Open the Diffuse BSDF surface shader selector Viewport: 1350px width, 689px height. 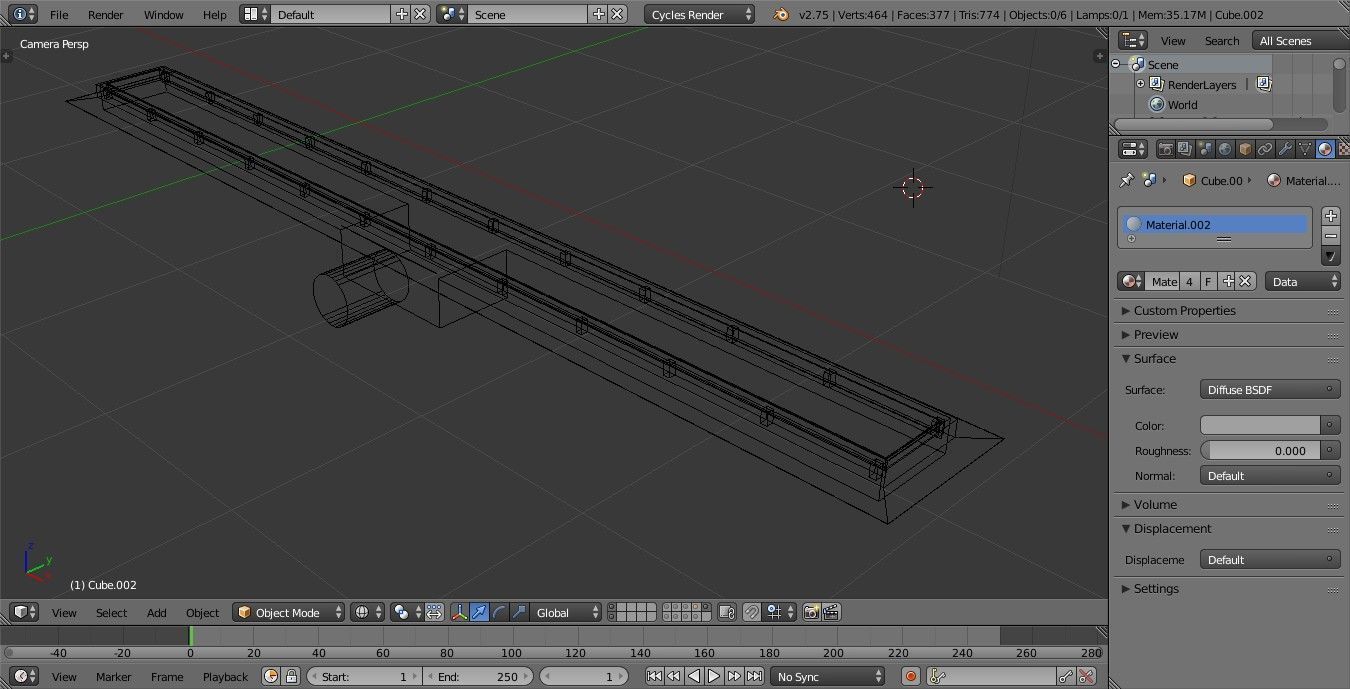point(1270,390)
